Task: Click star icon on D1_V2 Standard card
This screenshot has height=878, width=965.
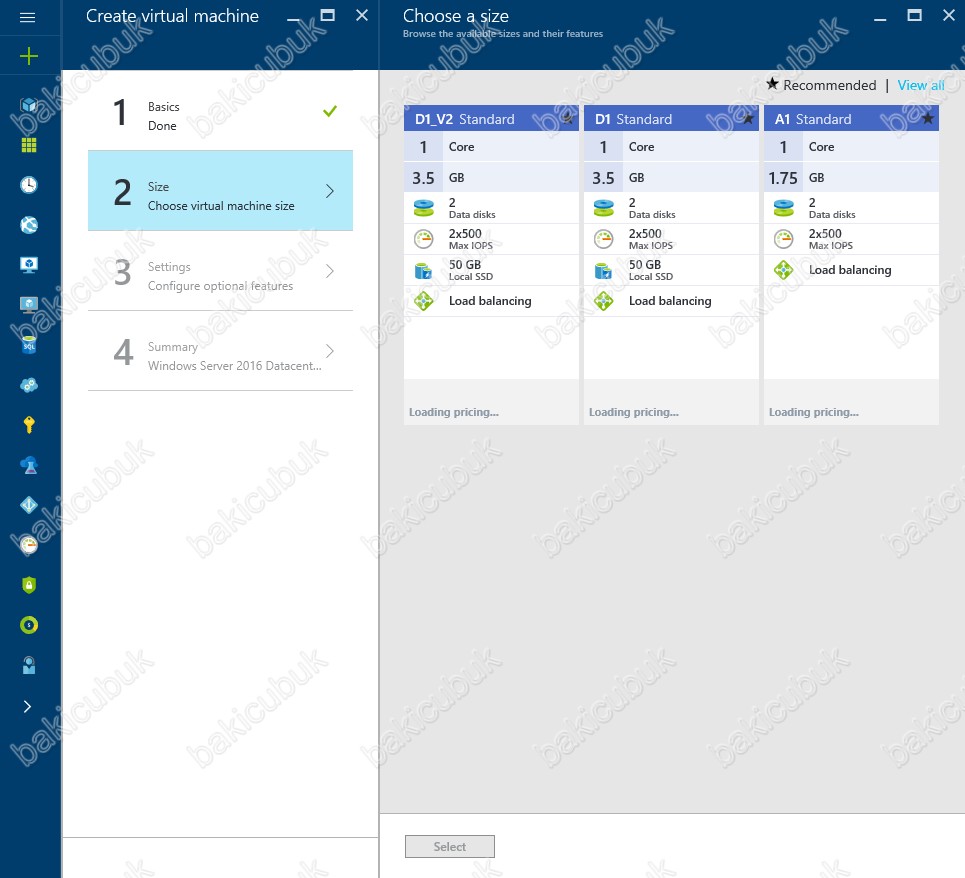Action: pos(567,118)
